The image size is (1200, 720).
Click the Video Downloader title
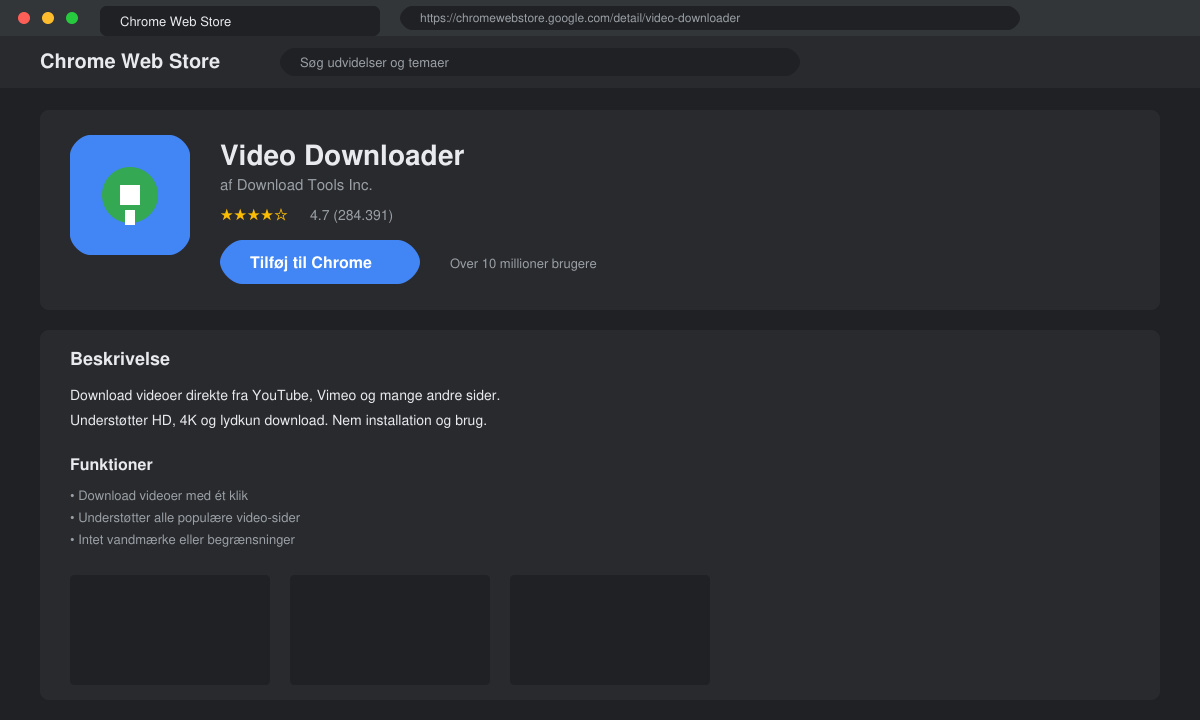click(x=342, y=155)
